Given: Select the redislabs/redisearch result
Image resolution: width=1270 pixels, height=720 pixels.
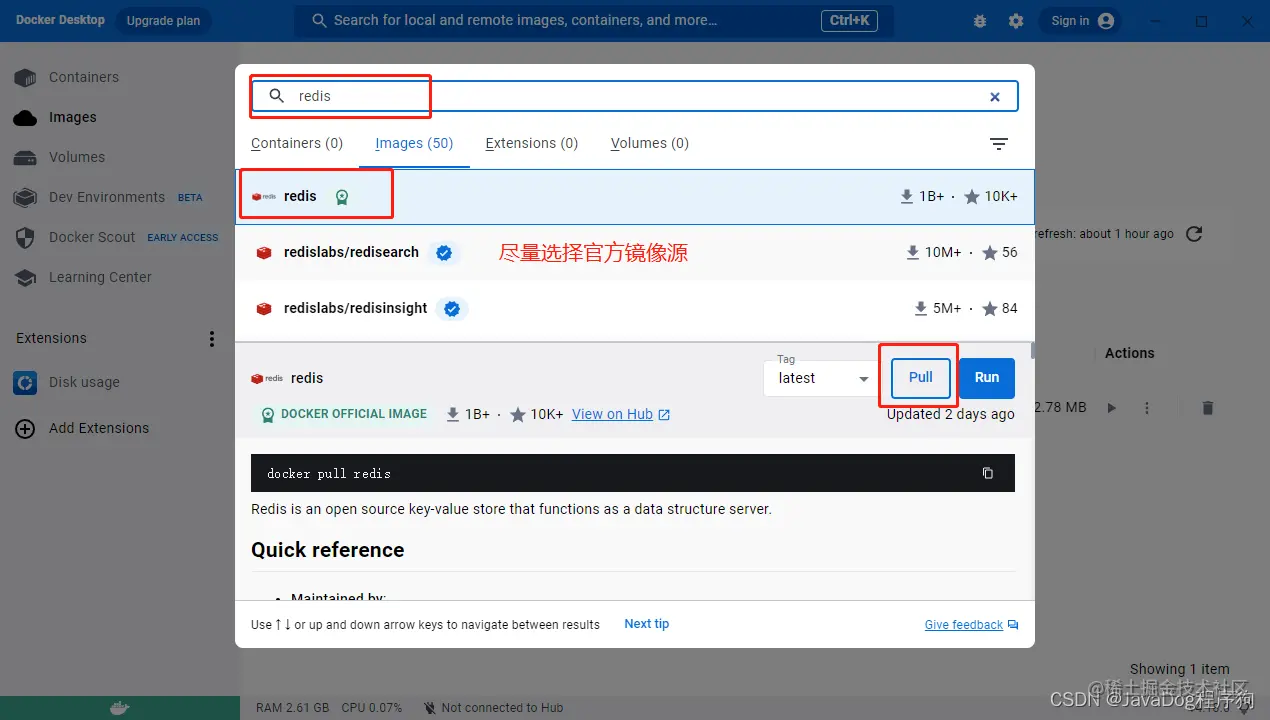Looking at the screenshot, I should [x=635, y=253].
